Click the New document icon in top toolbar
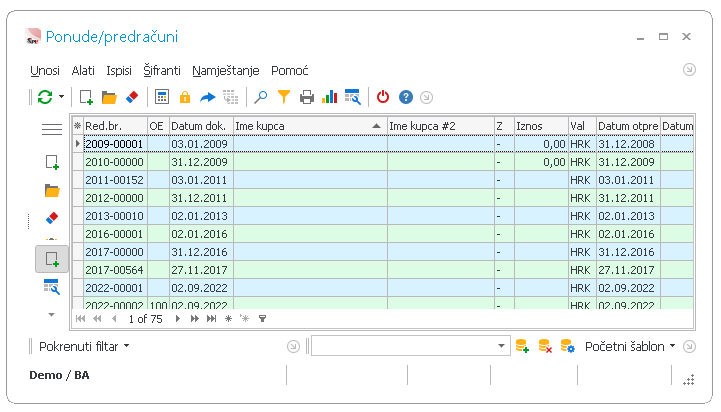The image size is (721, 412). (x=86, y=97)
